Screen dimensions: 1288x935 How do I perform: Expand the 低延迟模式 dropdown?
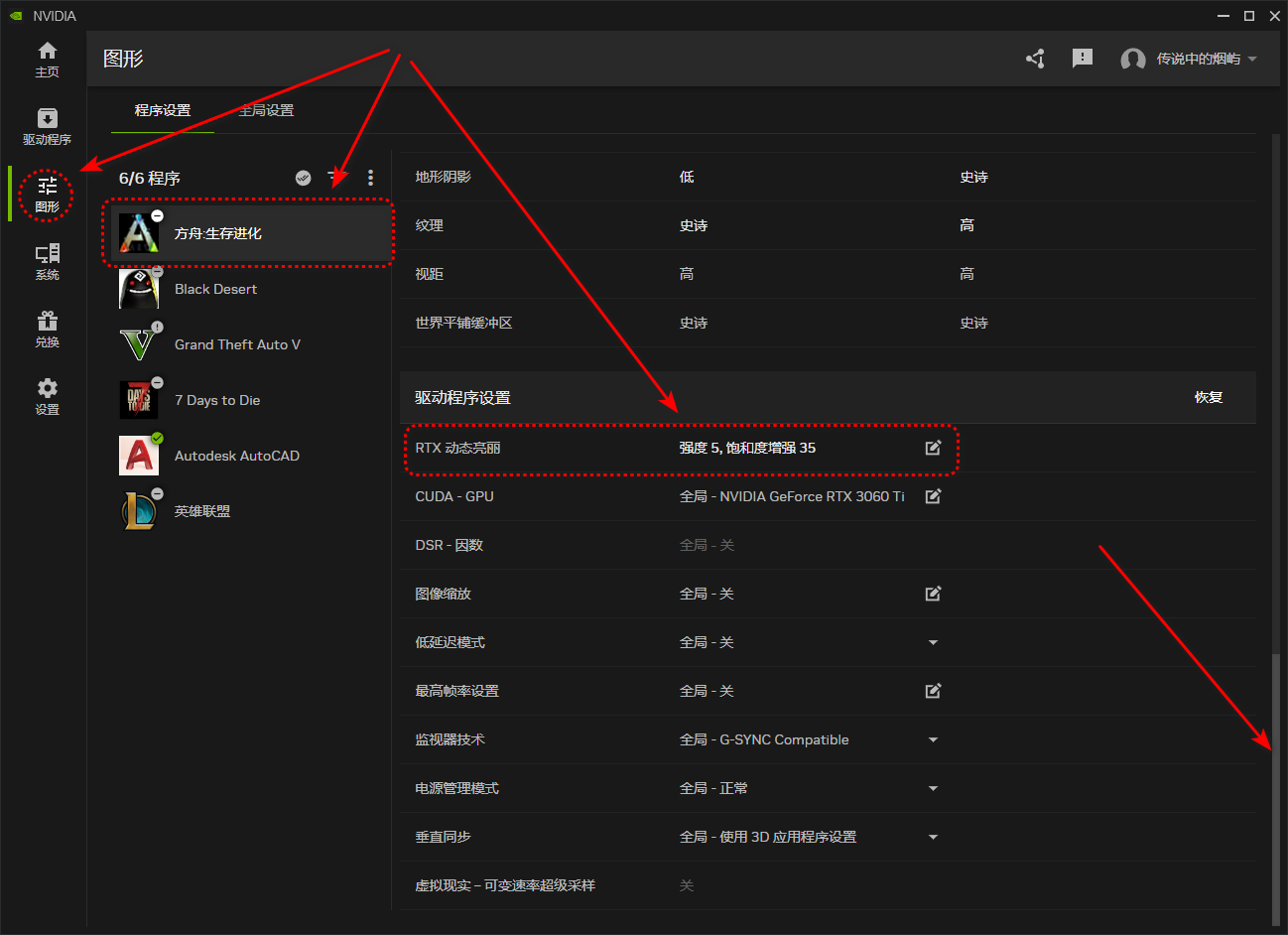tap(933, 642)
